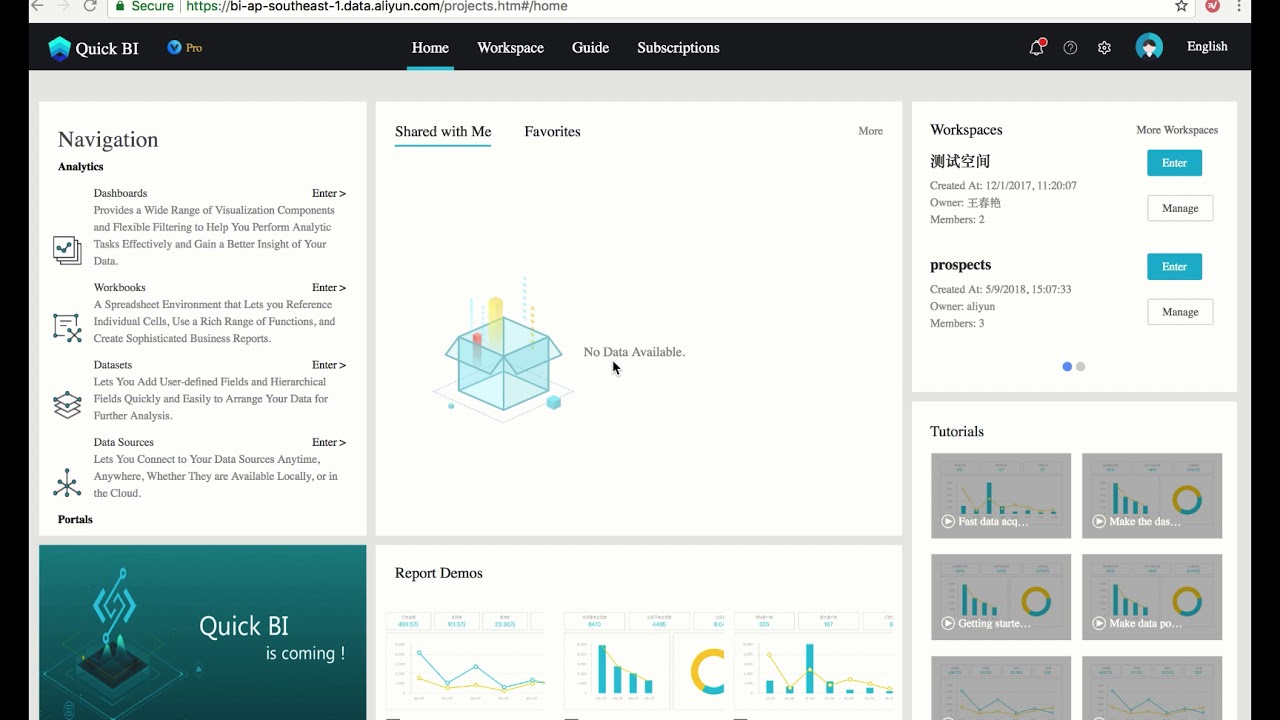The width and height of the screenshot is (1280, 720).
Task: Click the Data Sources heading text
Action: pos(124,442)
